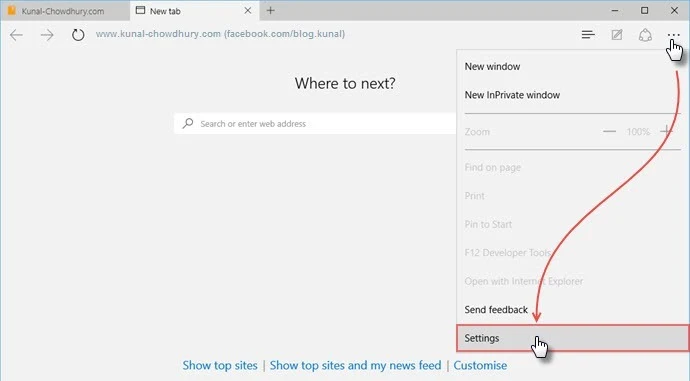The height and width of the screenshot is (381, 690).
Task: Reload the page with the refresh icon
Action: pos(78,35)
